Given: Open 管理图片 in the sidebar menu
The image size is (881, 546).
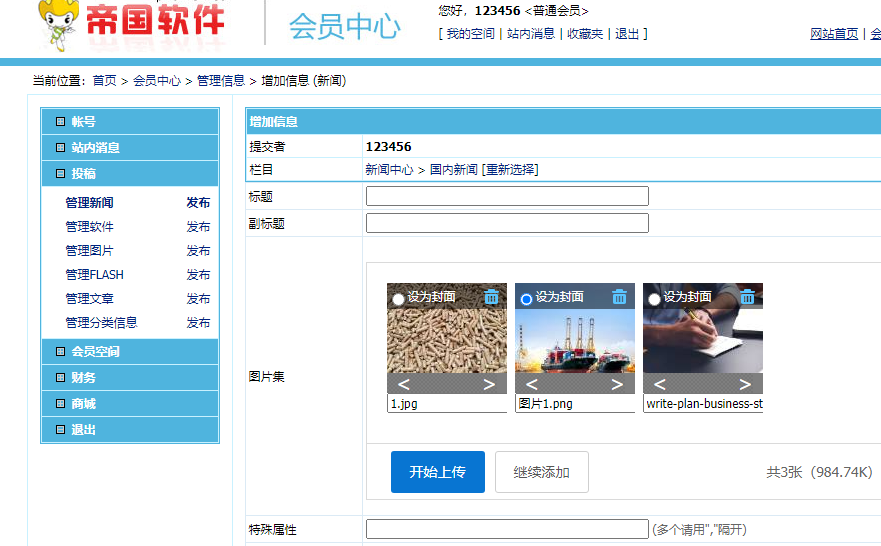Looking at the screenshot, I should pyautogui.click(x=89, y=251).
